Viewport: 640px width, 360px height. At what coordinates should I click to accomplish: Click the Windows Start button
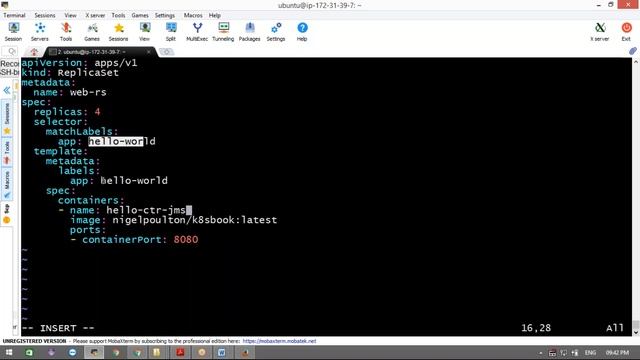(9, 352)
